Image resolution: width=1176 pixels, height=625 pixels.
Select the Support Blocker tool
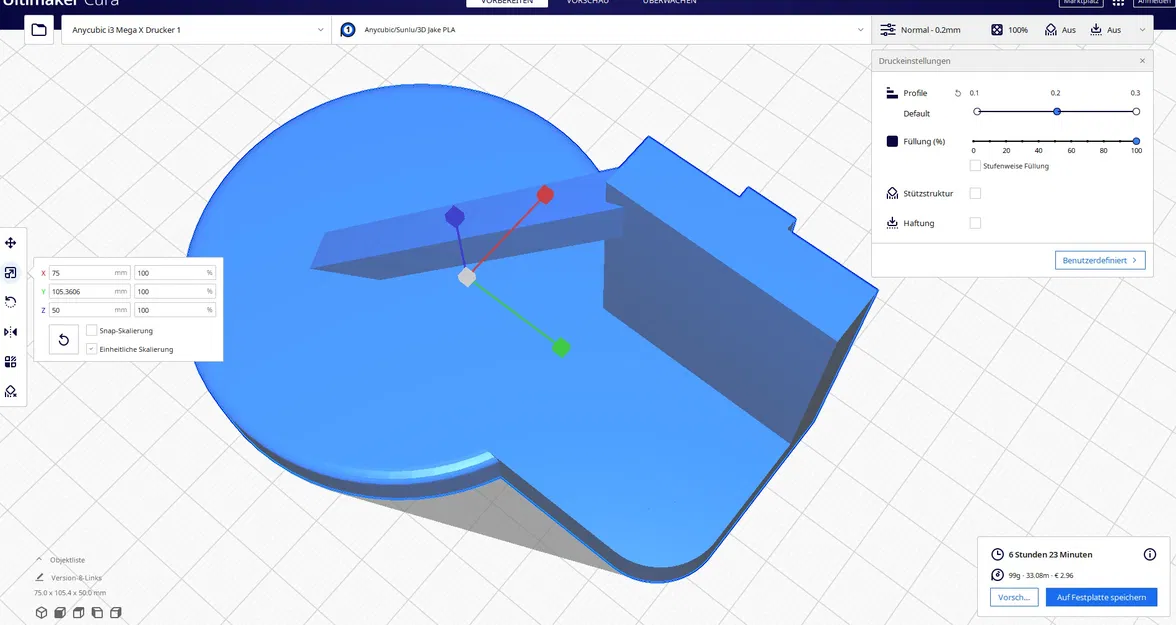click(x=10, y=392)
